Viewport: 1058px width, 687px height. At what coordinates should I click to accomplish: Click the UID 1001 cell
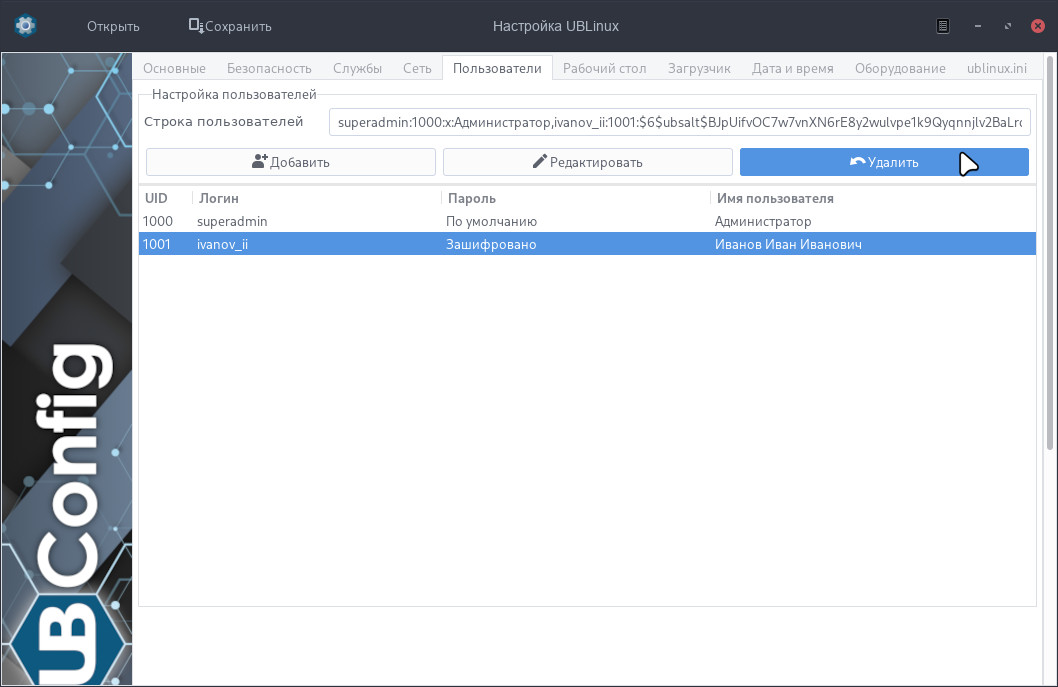click(x=157, y=244)
